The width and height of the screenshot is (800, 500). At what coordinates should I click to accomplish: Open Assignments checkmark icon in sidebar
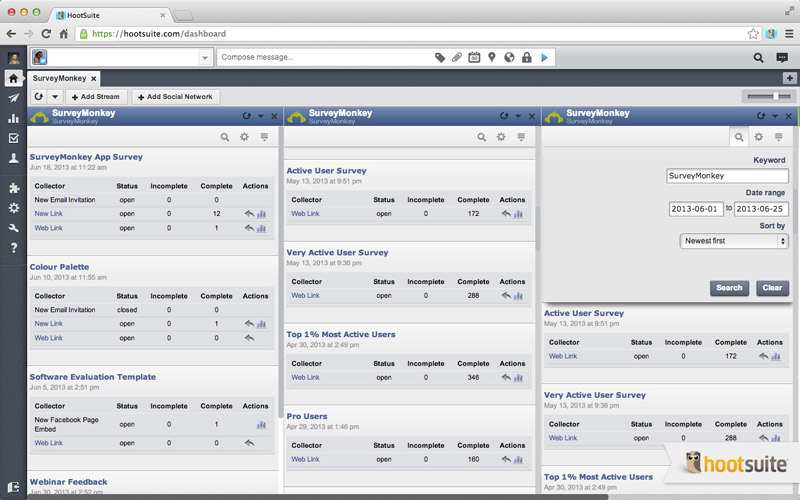tap(13, 138)
